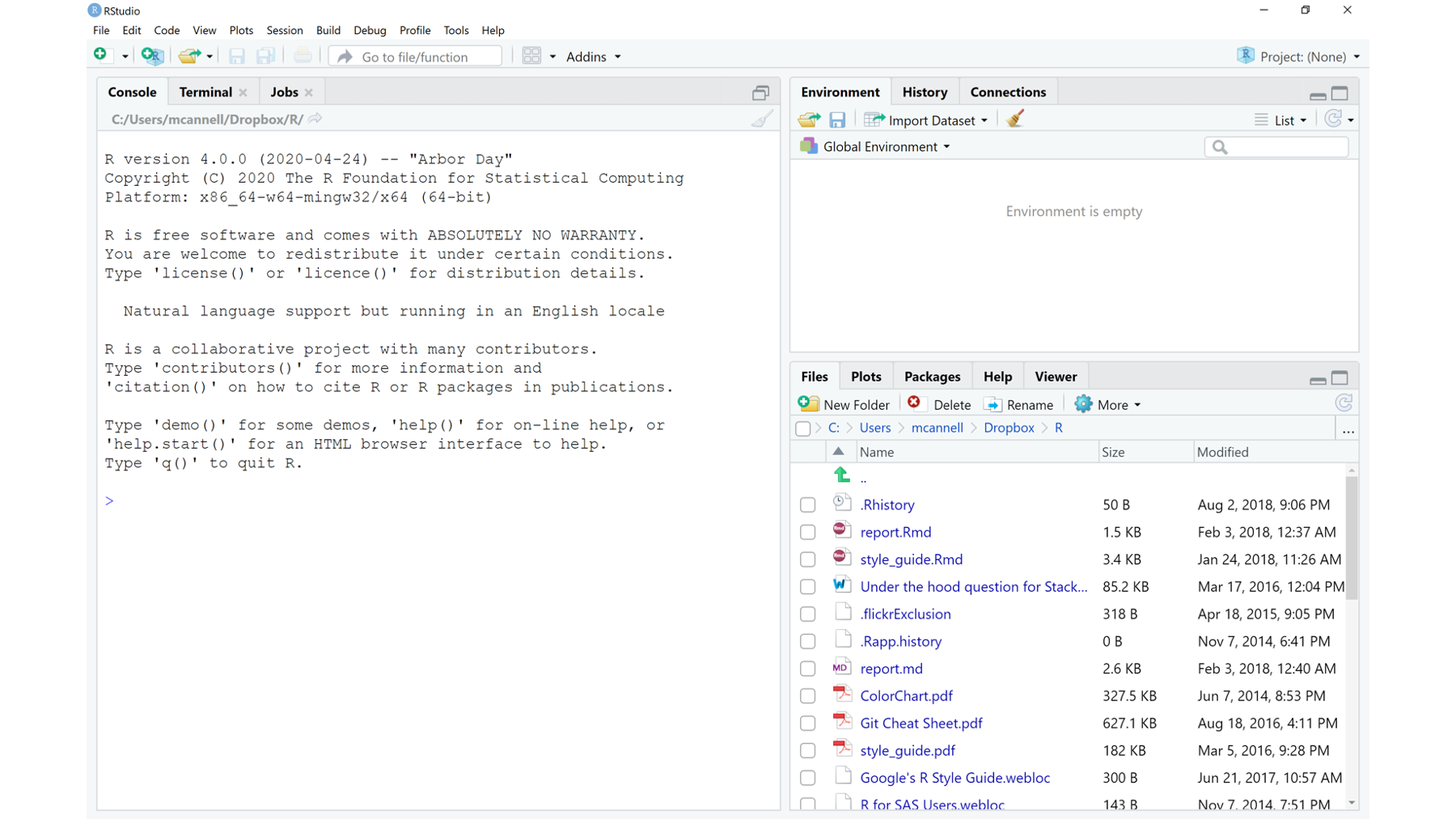Open the recent files dropdown arrow
The image size is (1456, 819).
(210, 57)
